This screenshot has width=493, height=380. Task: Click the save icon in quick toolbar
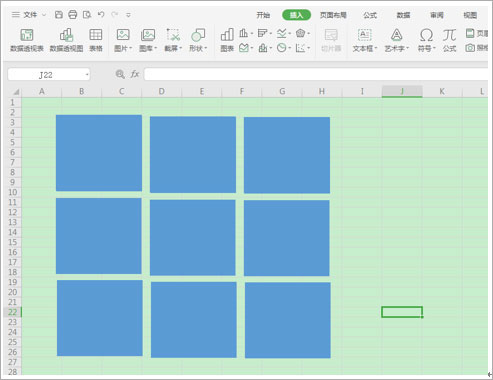point(59,15)
